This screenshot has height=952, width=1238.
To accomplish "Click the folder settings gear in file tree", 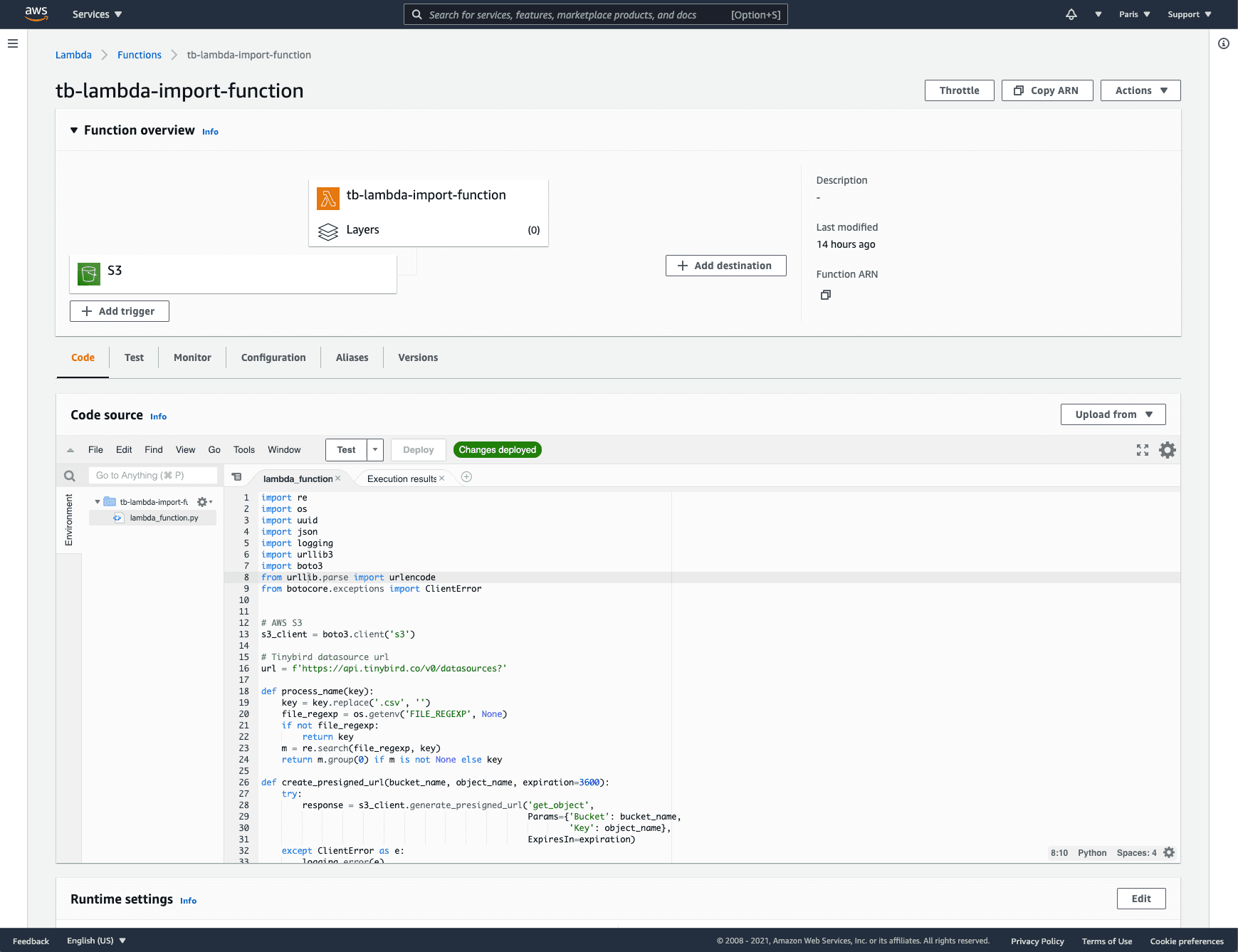I will click(x=203, y=502).
